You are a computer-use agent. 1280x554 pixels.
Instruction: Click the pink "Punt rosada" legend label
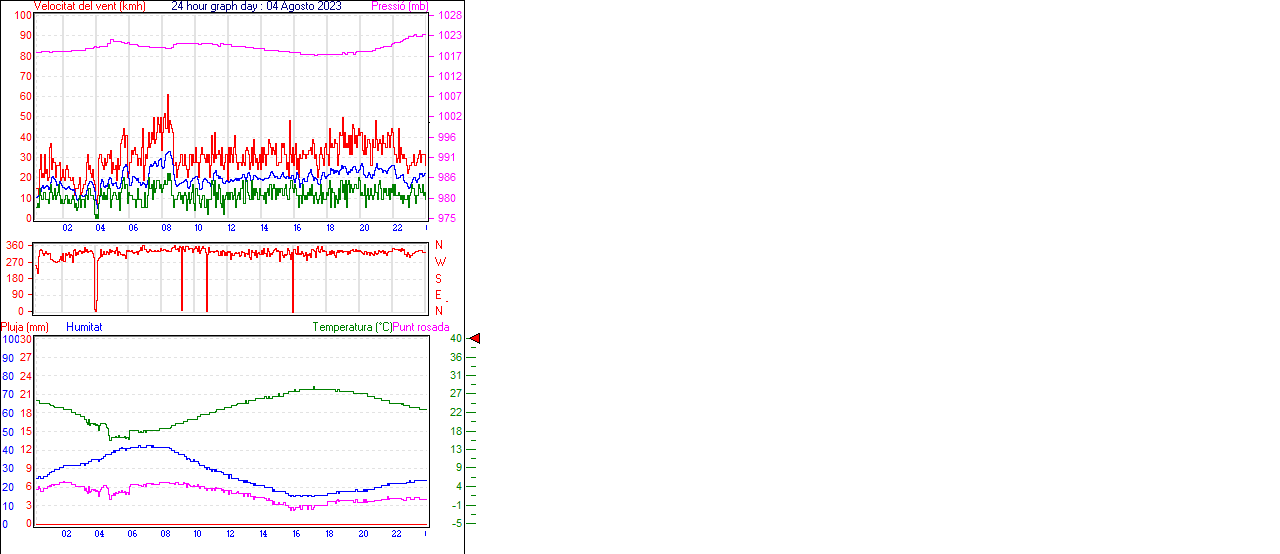(x=421, y=327)
